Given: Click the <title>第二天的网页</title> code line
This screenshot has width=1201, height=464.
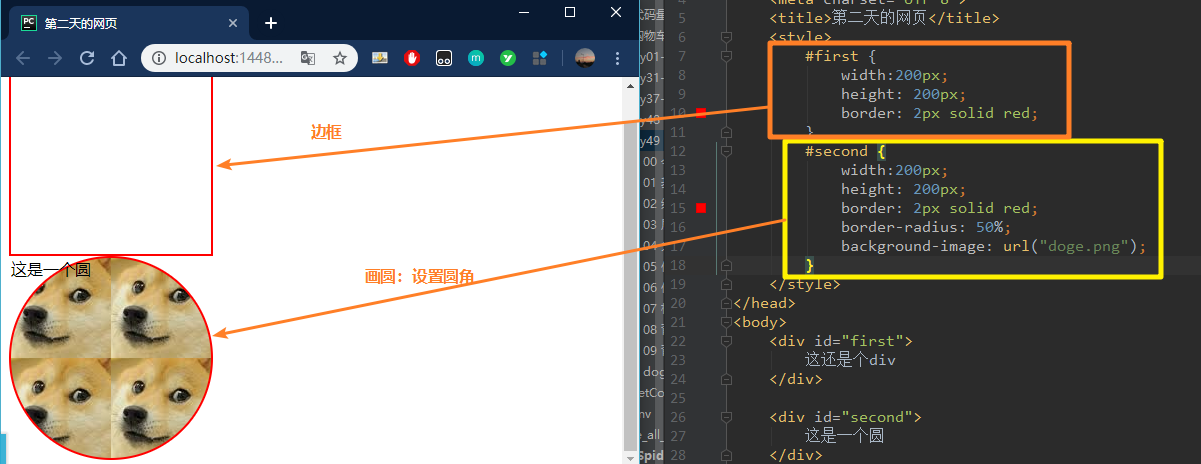Looking at the screenshot, I should coord(884,17).
